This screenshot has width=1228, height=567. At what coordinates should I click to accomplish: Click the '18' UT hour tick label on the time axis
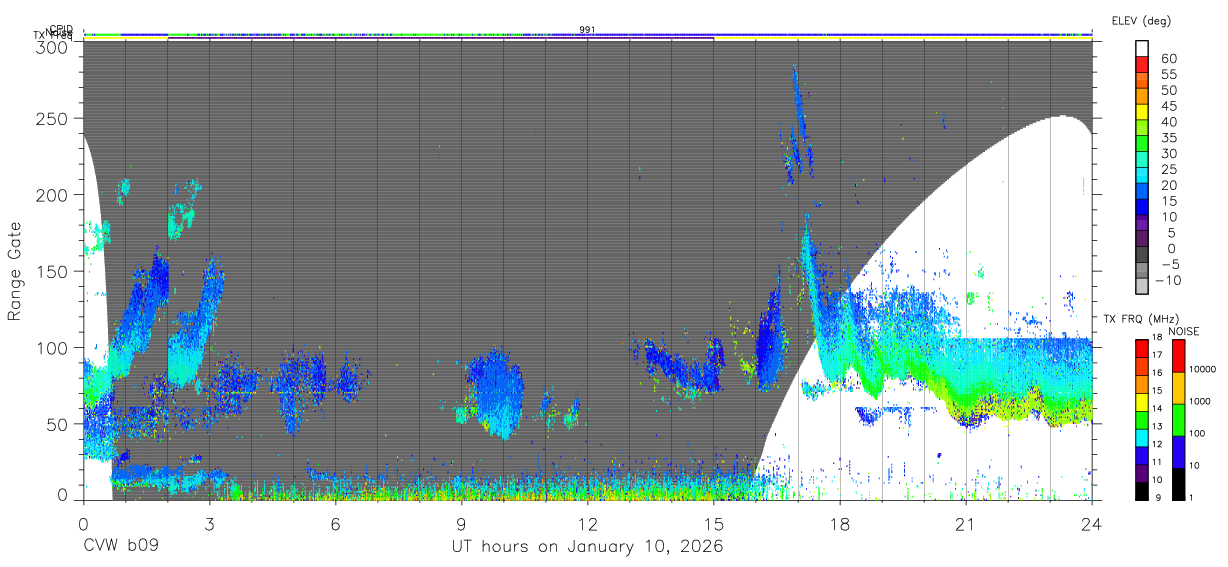point(839,523)
